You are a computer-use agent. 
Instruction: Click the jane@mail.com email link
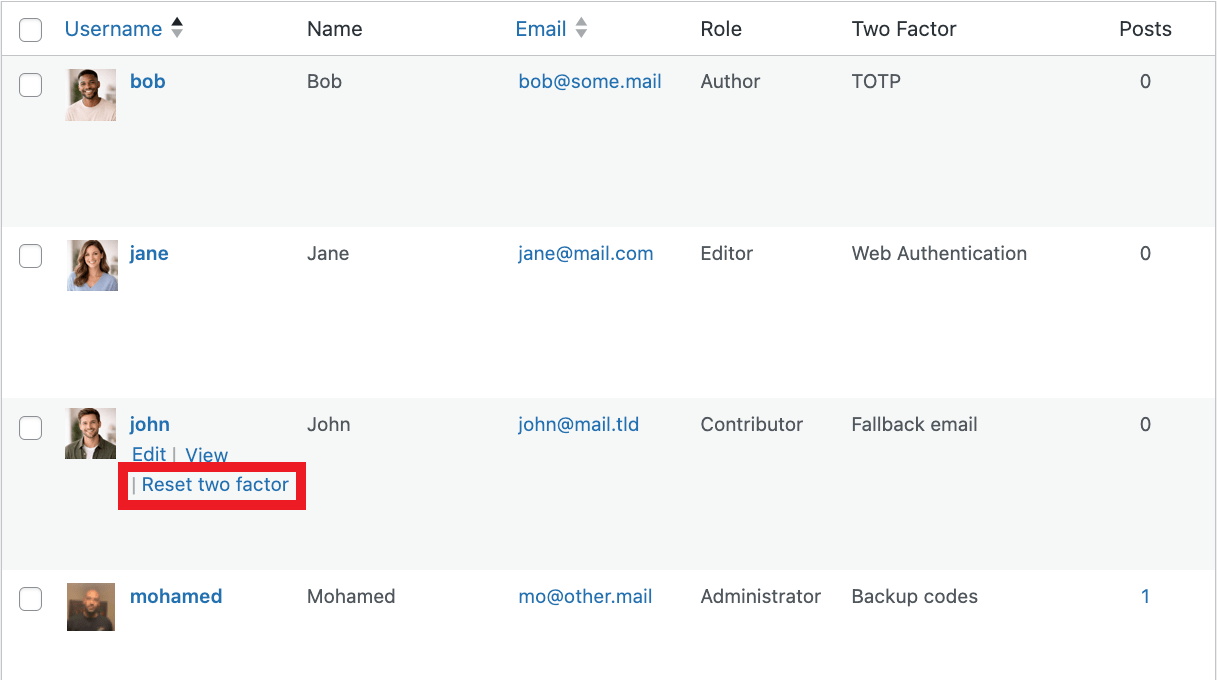point(585,253)
